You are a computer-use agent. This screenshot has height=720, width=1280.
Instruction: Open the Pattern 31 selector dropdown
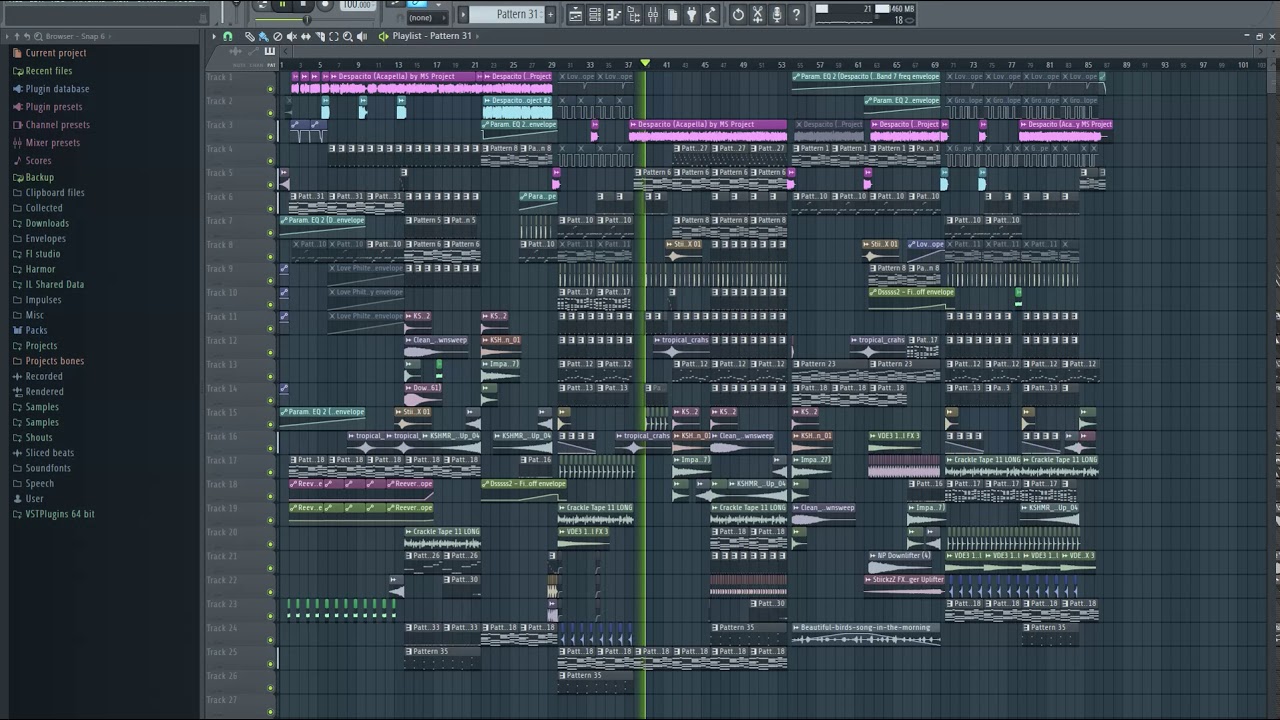tap(506, 14)
